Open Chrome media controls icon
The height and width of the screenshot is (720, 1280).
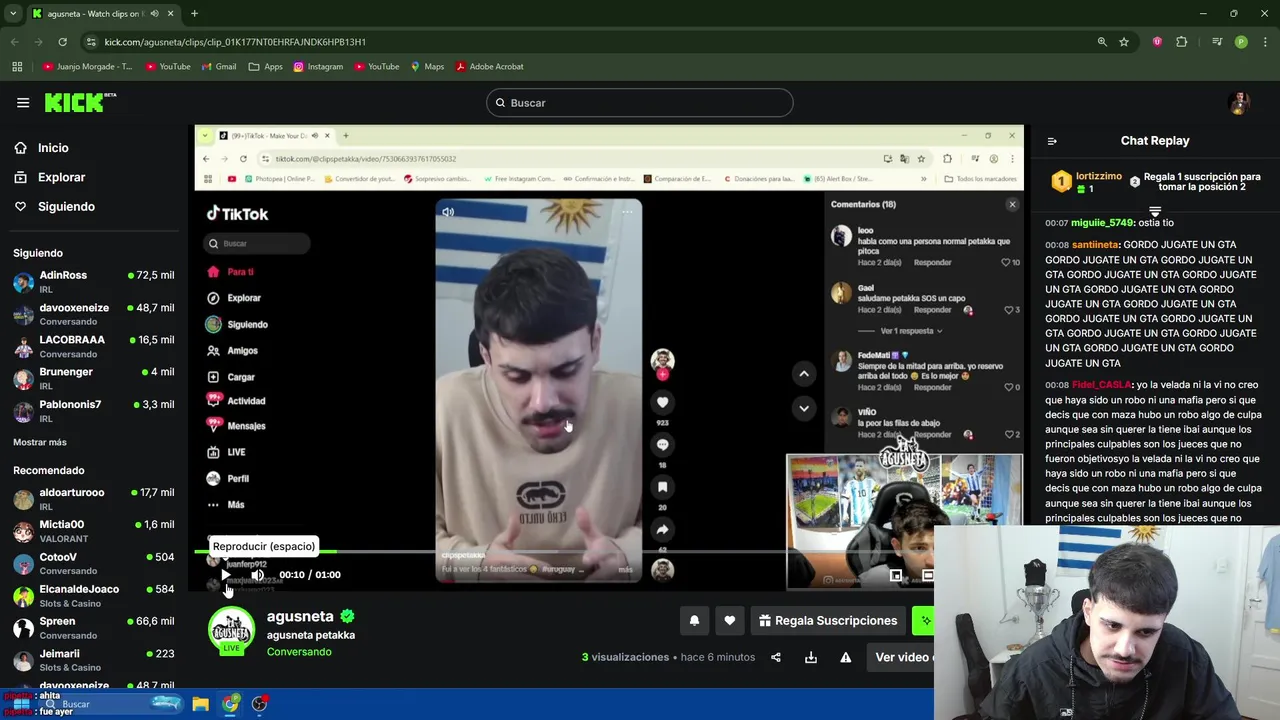pyautogui.click(x=1216, y=42)
